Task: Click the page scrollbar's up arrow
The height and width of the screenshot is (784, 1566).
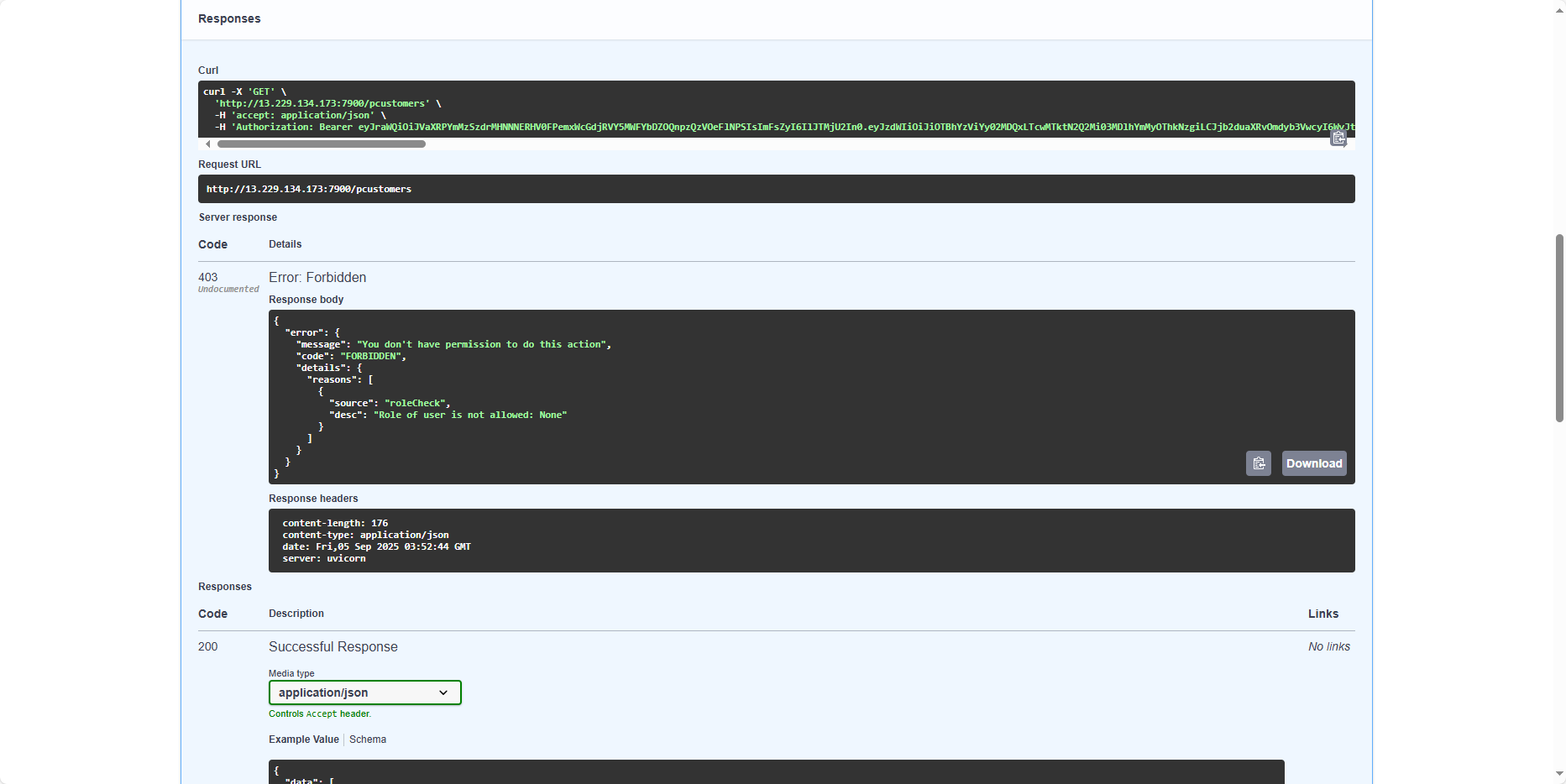Action: [1559, 8]
